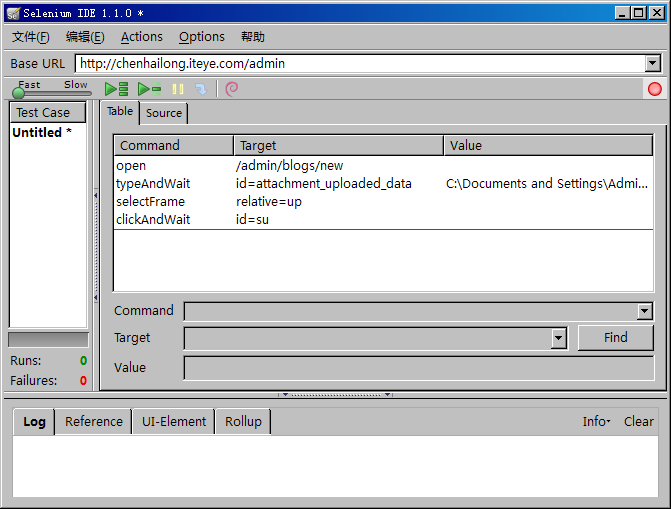
Task: Expand the Command combo box dropdown
Action: pyautogui.click(x=644, y=311)
